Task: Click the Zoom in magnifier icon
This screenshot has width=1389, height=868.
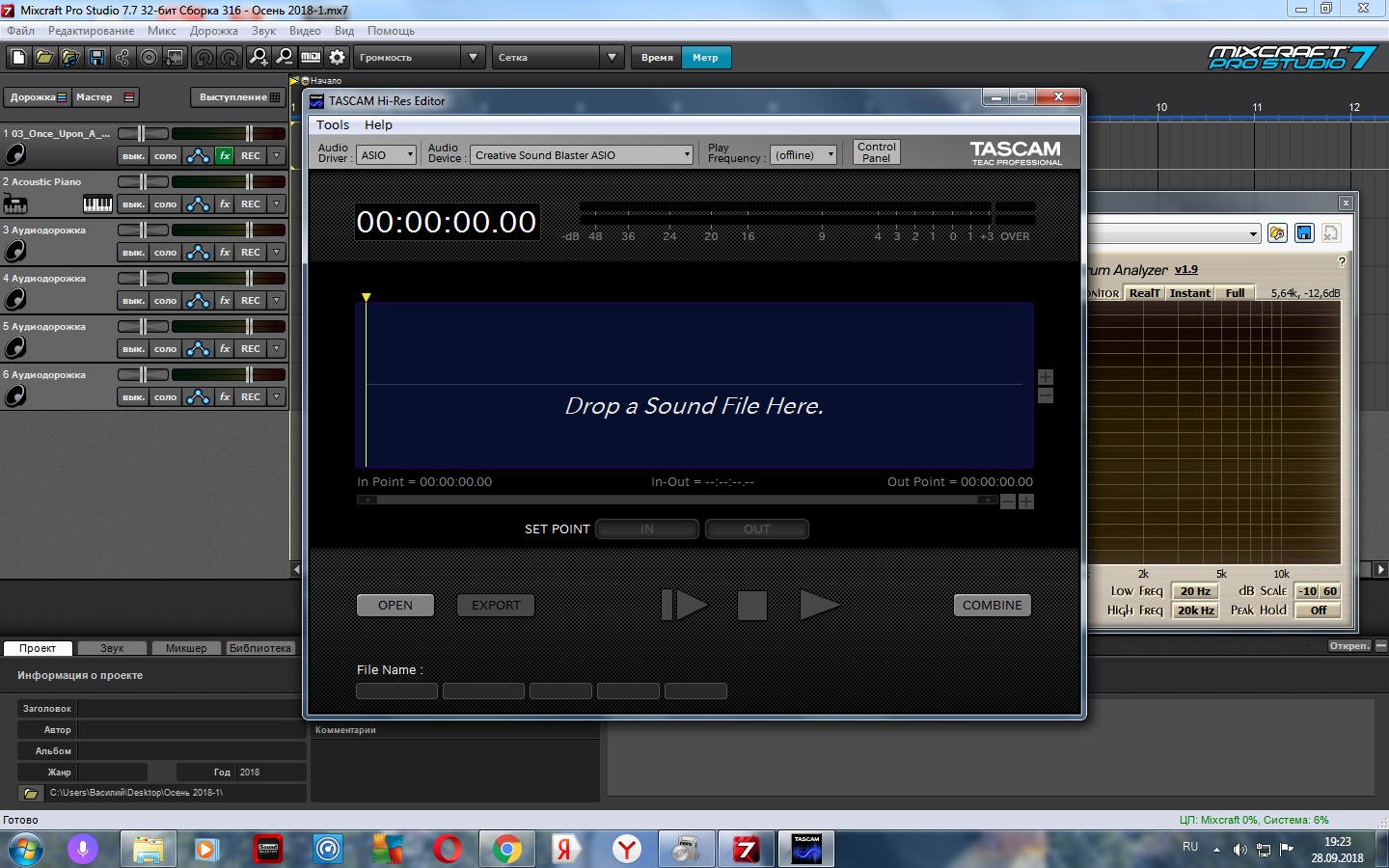Action: [x=259, y=58]
